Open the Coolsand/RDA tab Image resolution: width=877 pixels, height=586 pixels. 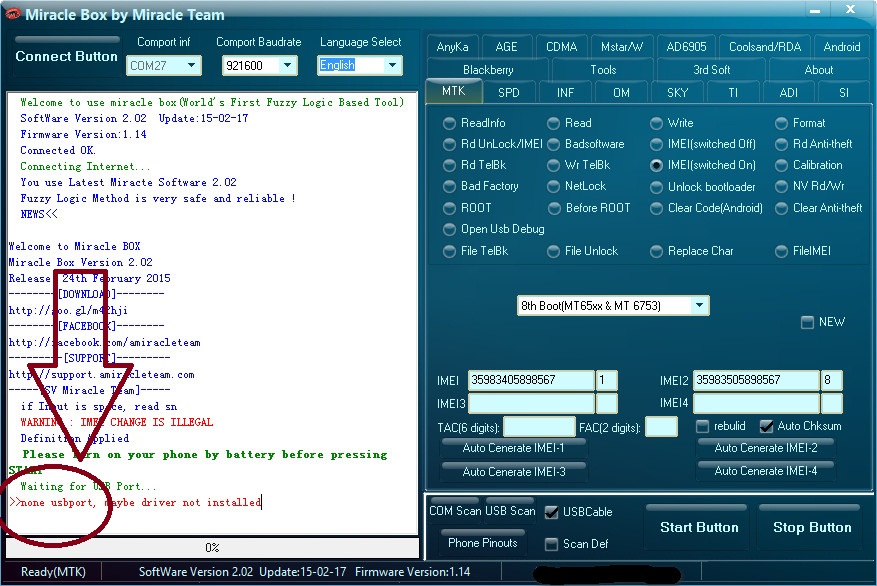pos(765,46)
